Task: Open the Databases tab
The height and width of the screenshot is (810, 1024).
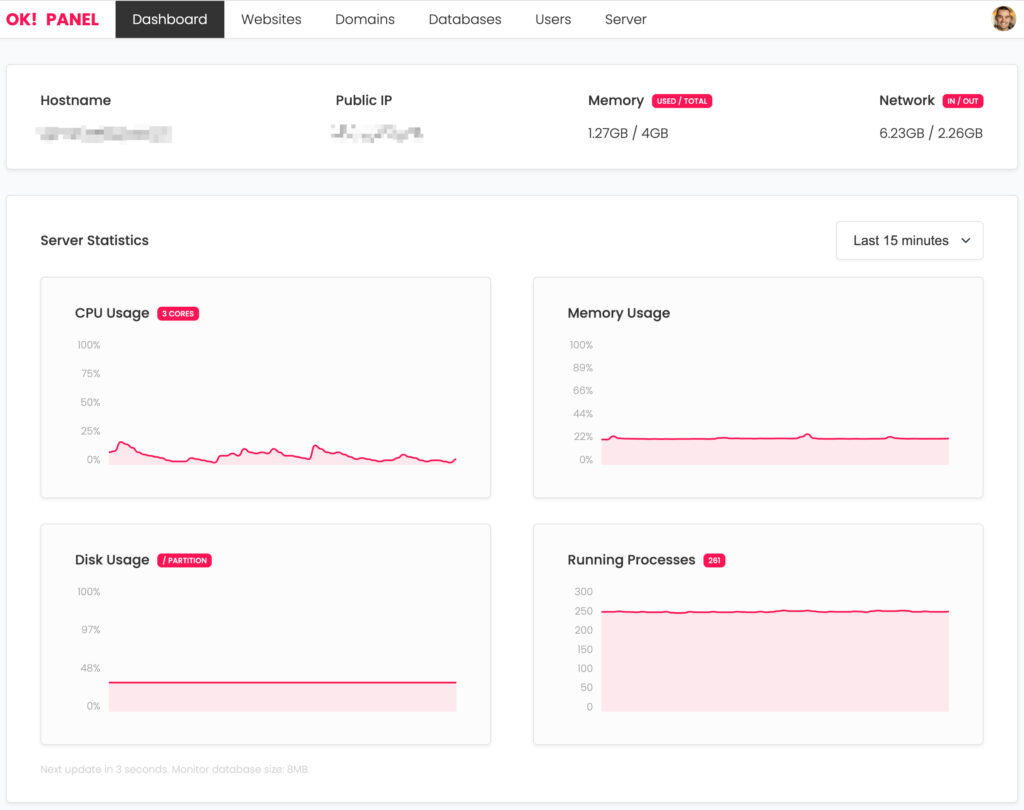Action: [x=465, y=19]
